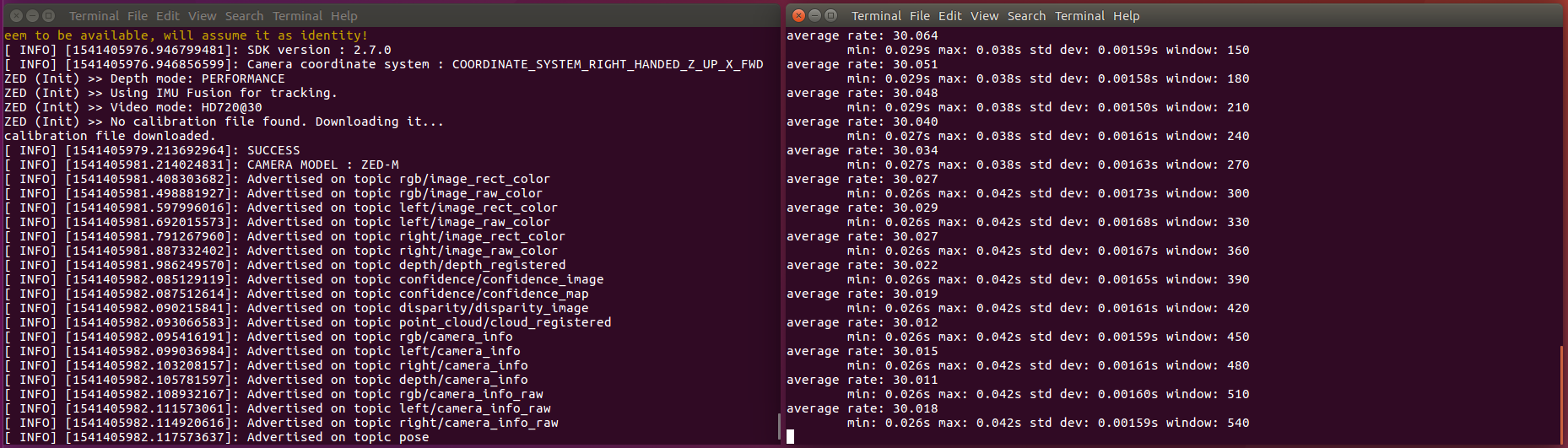
Task: Click 'calibration file downloaded.' line
Action: [110, 136]
